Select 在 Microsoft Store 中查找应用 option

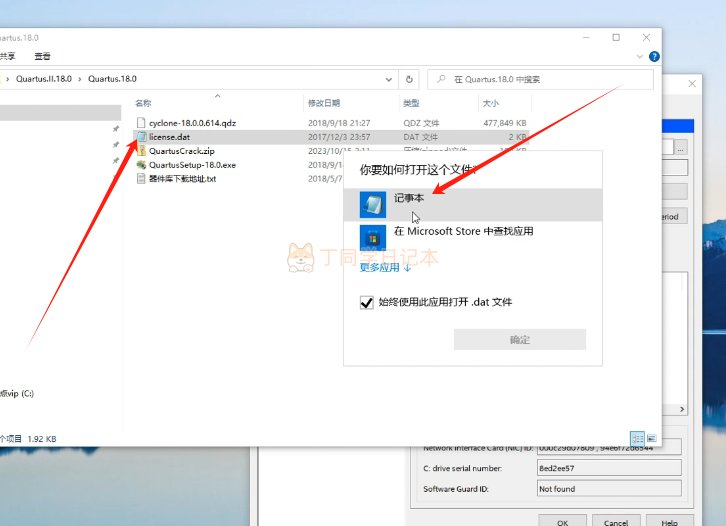pos(463,231)
